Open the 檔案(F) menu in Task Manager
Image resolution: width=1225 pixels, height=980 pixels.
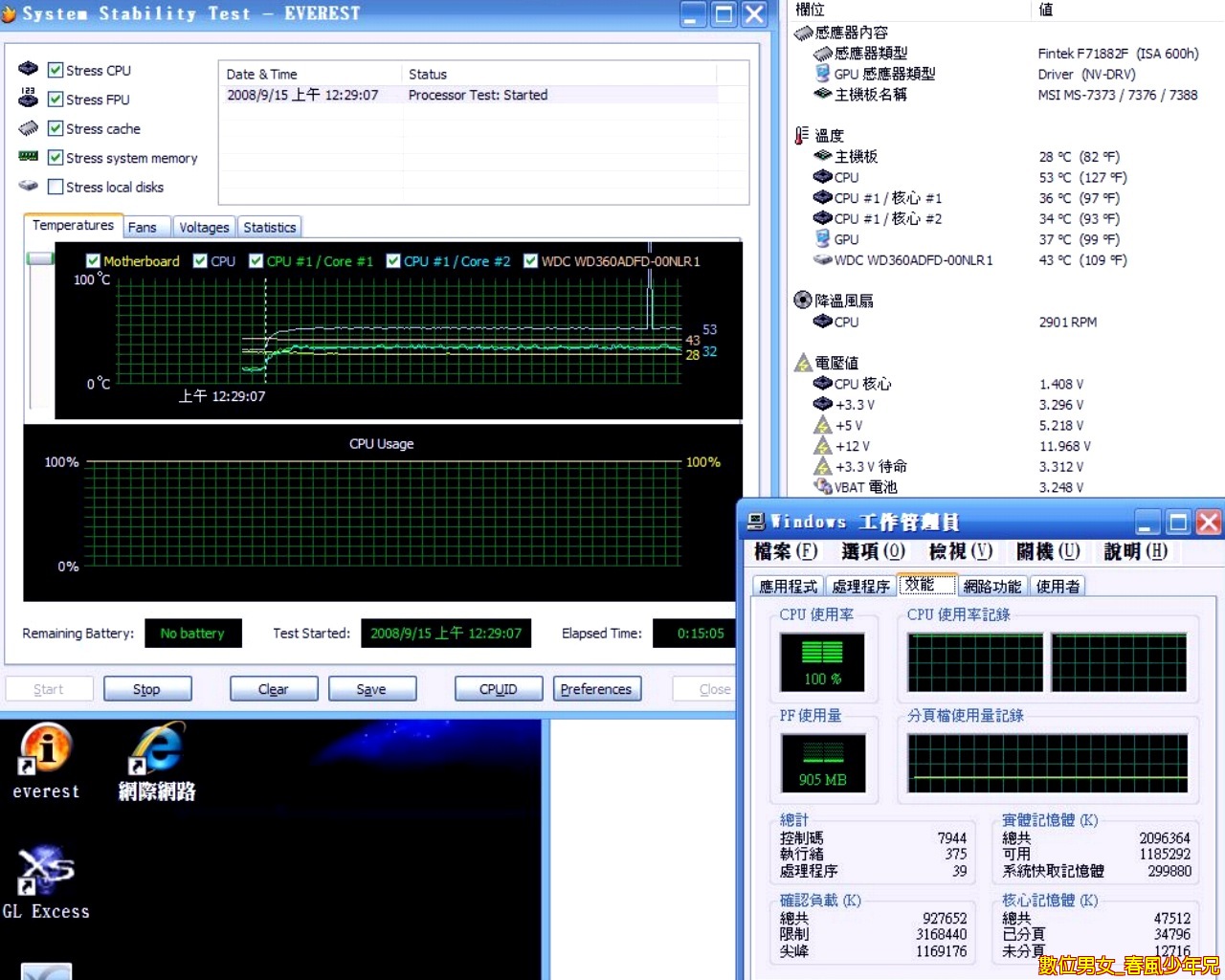coord(785,551)
